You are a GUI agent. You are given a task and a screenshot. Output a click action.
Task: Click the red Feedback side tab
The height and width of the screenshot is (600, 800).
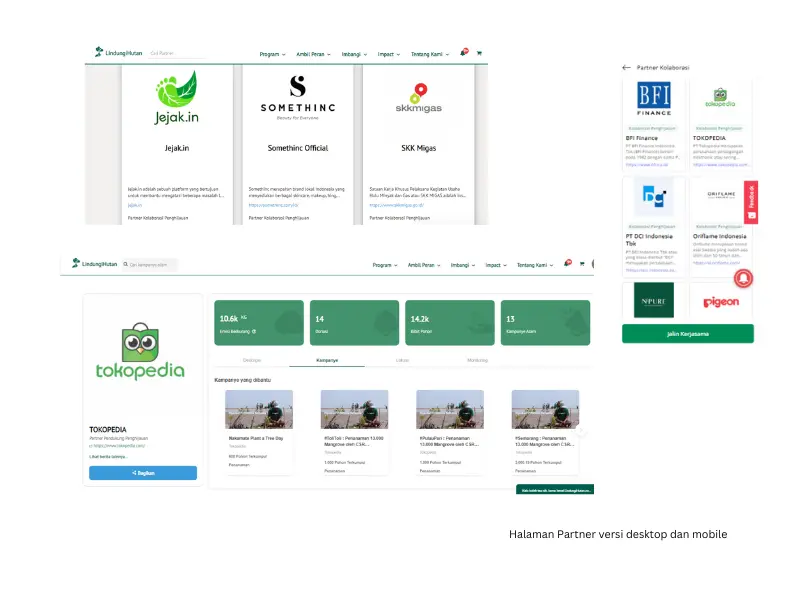[x=751, y=202]
